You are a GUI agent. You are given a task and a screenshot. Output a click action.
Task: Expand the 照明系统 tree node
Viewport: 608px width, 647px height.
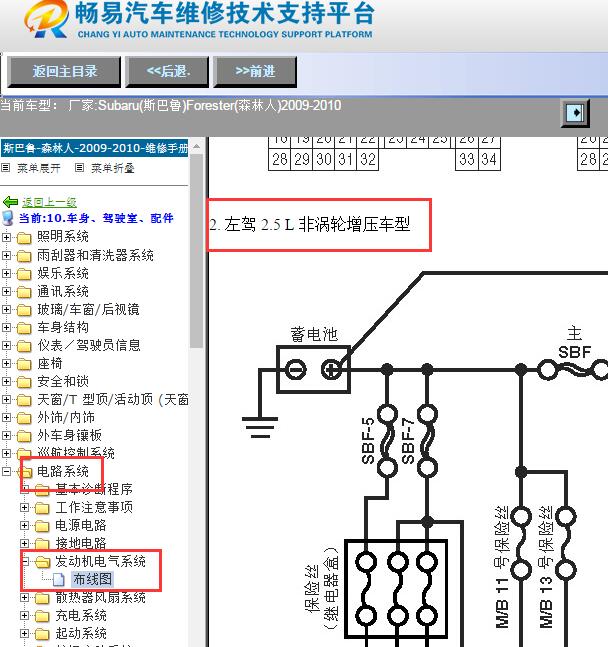6,237
